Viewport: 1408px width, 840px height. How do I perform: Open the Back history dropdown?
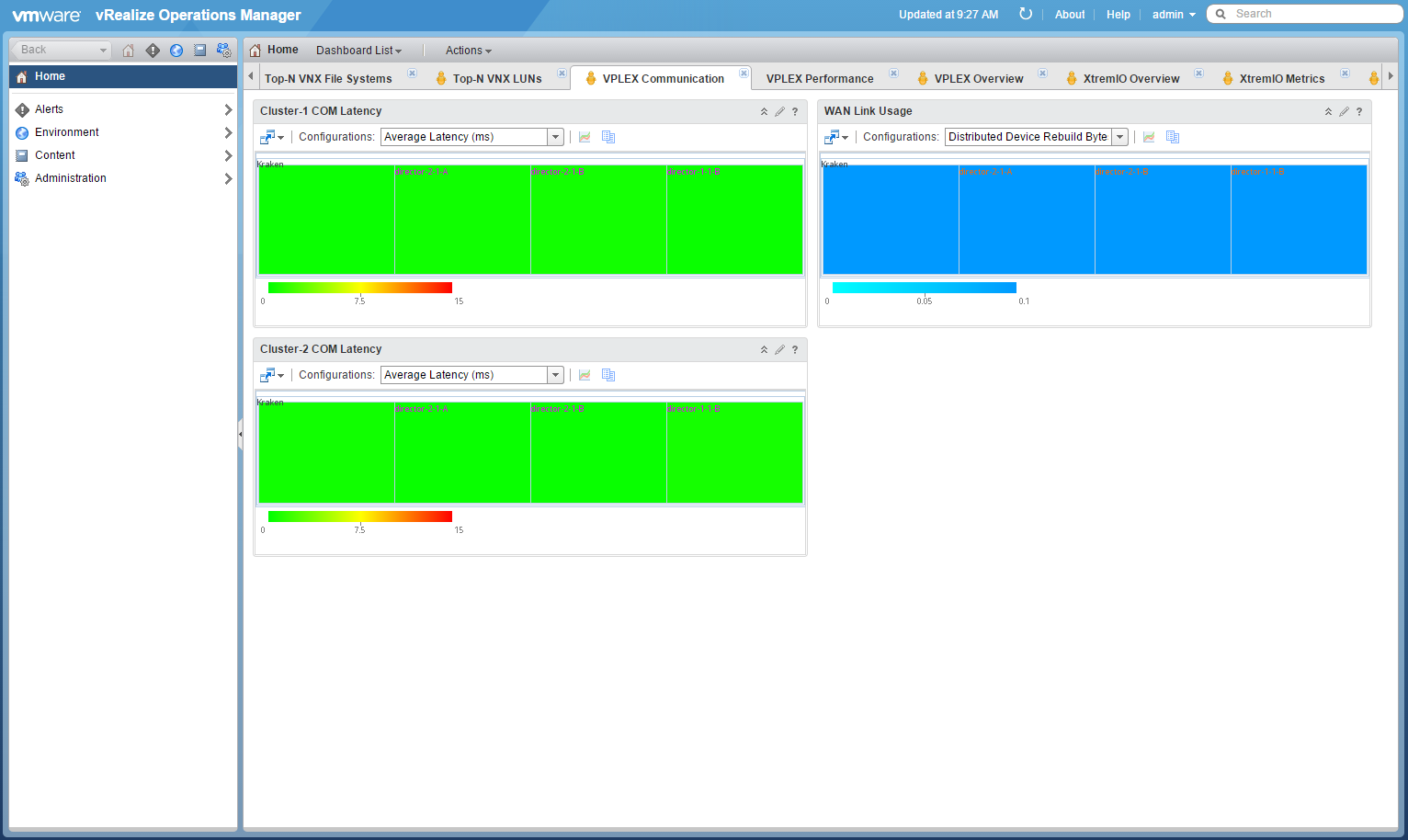point(103,51)
